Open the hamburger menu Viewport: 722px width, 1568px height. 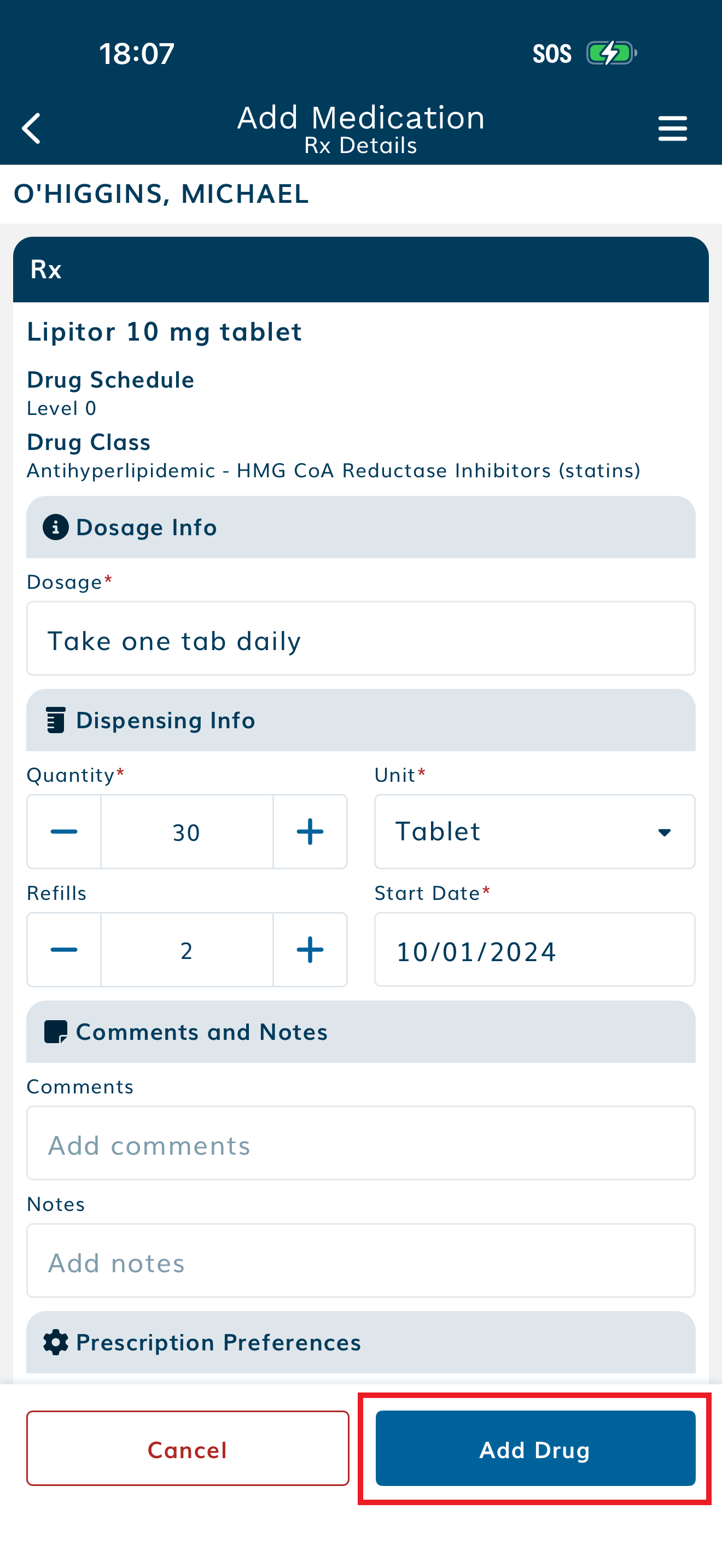coord(672,128)
